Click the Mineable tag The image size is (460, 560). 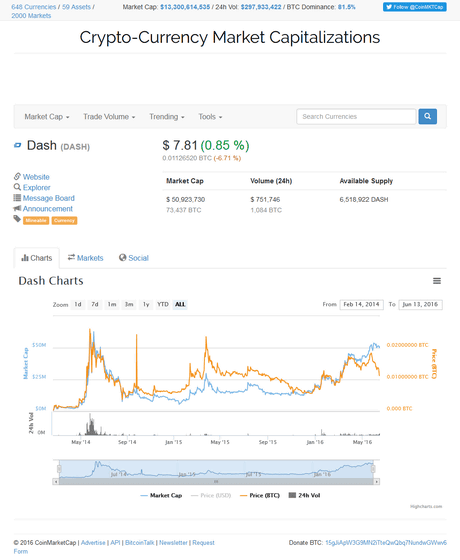36,220
